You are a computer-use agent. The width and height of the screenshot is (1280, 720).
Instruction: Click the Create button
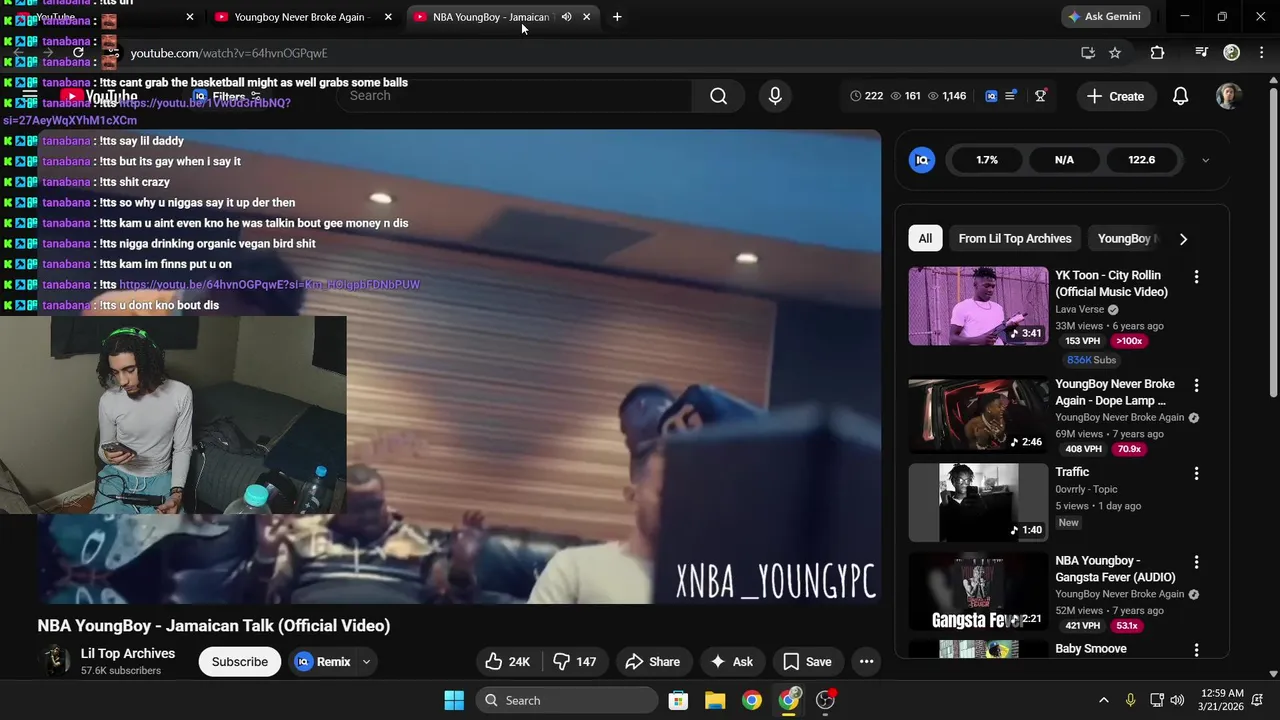[1115, 96]
